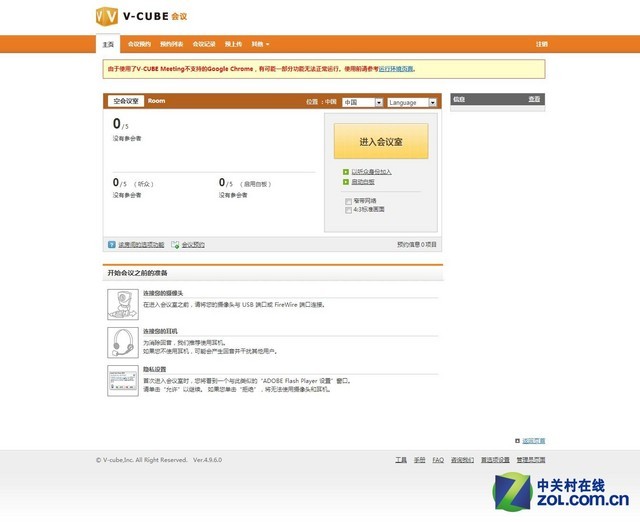Click the privacy settings illustration icon
This screenshot has height=522, width=640.
coord(123,381)
